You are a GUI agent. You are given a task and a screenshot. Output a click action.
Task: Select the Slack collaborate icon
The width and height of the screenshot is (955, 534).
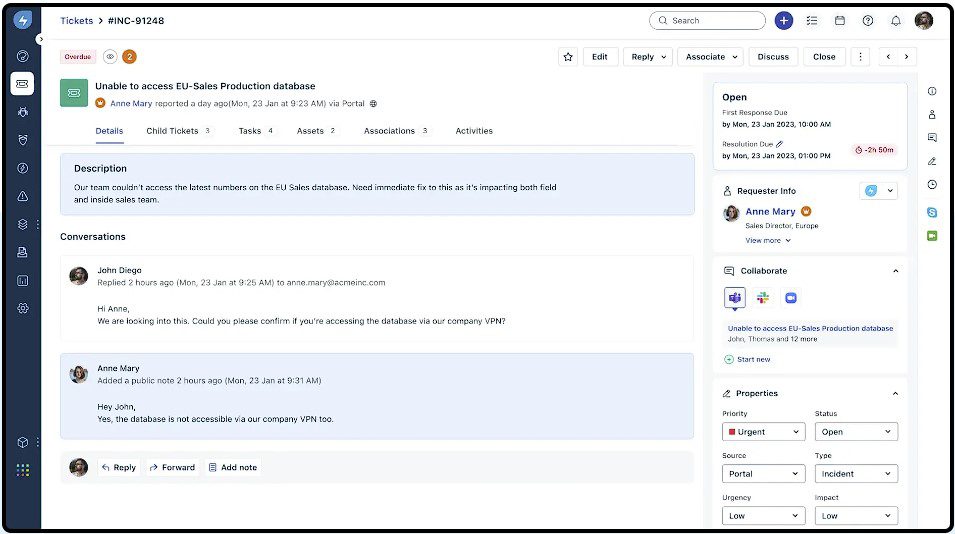(x=763, y=298)
